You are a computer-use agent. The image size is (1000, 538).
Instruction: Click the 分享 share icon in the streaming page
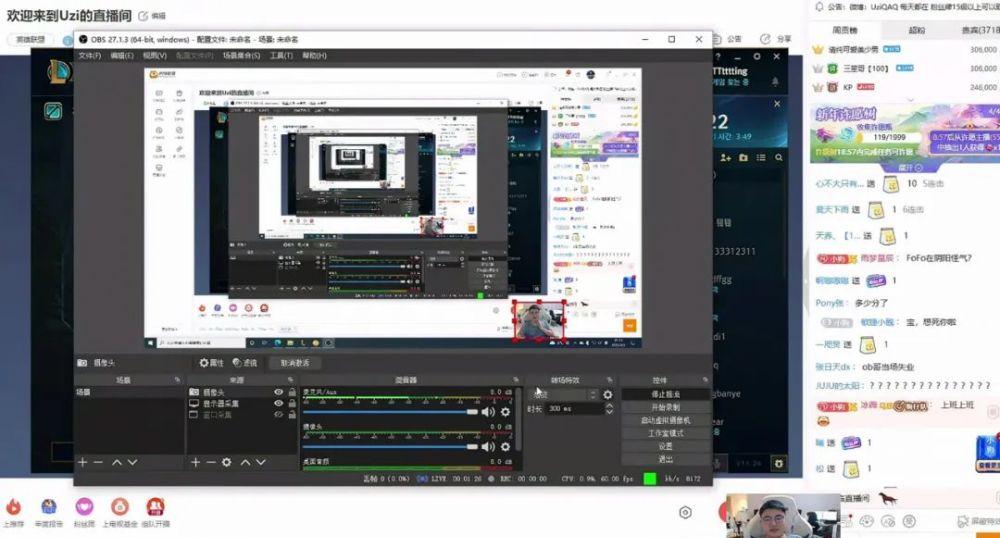[x=776, y=39]
